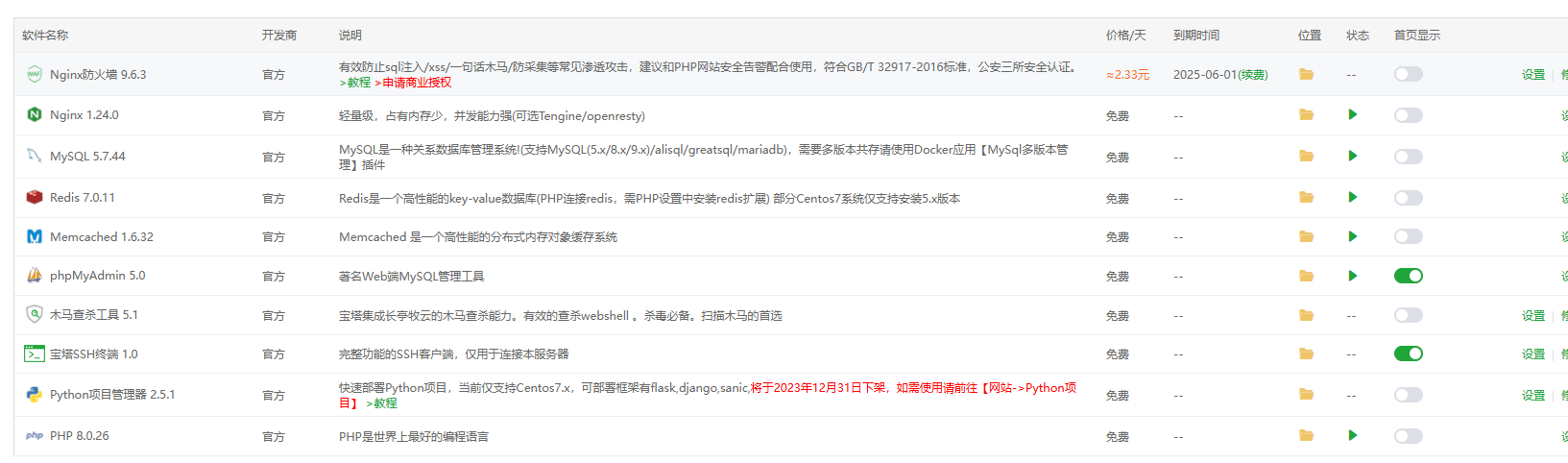Disable homepage display for phpMyAdmin 5.0

pyautogui.click(x=1409, y=276)
